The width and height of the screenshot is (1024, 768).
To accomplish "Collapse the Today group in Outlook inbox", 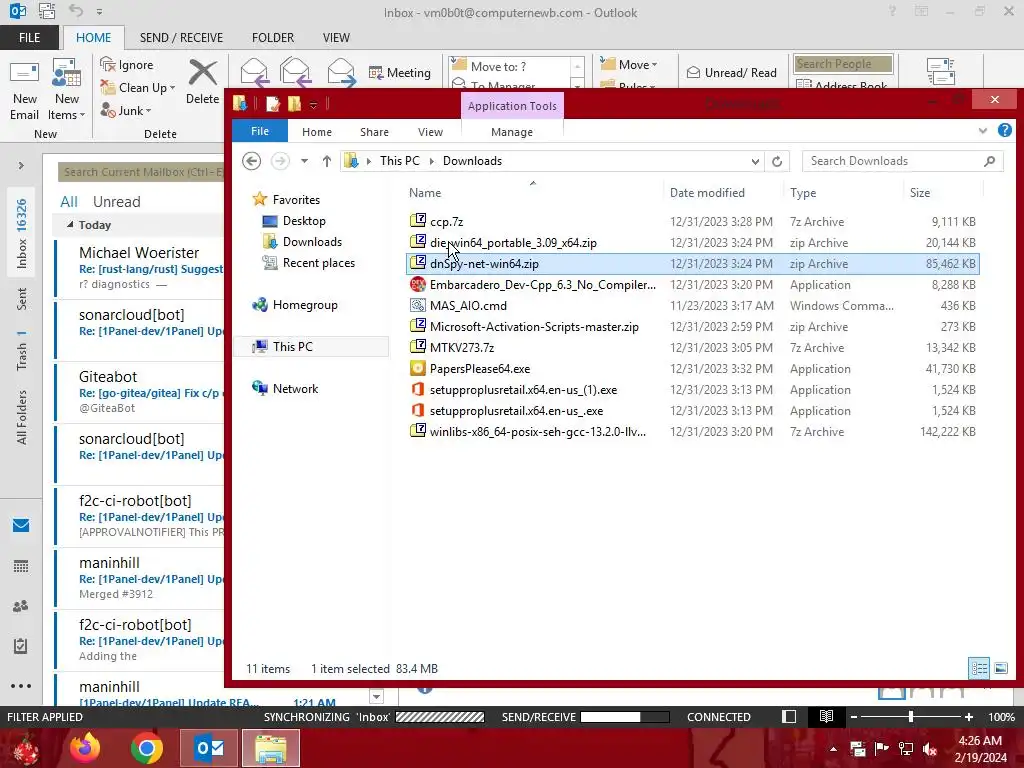I will [x=71, y=225].
